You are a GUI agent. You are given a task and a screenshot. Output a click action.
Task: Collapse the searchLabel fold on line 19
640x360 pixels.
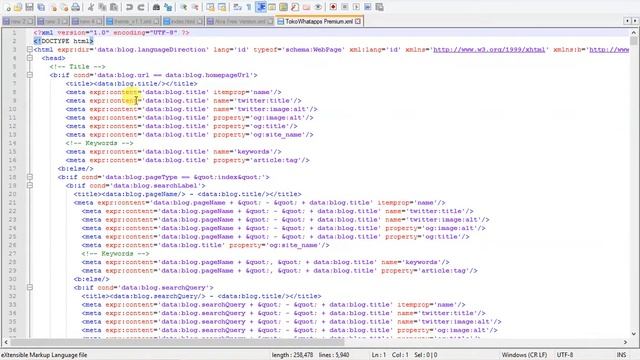(x=29, y=185)
